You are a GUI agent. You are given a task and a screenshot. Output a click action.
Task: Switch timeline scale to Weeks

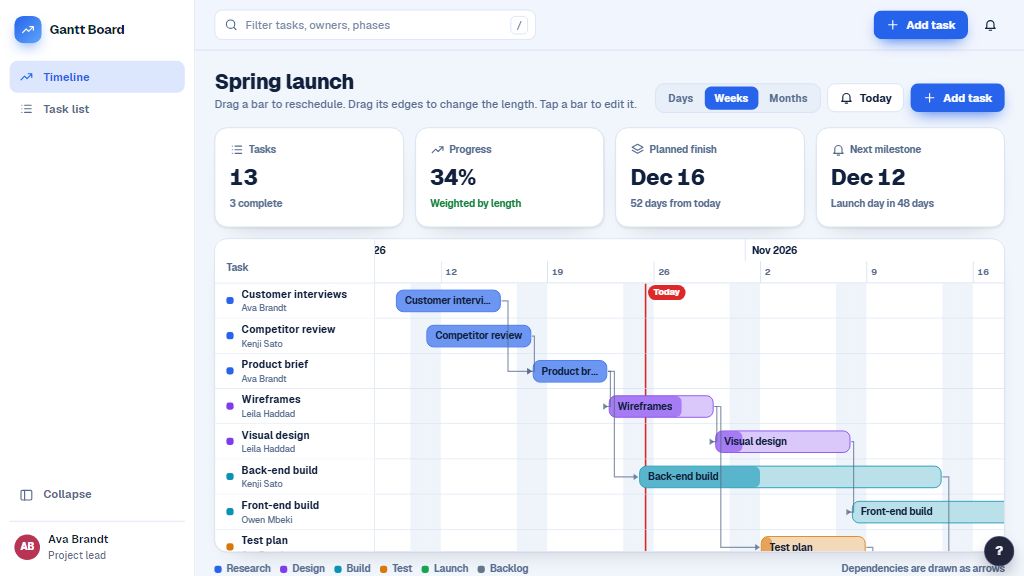pos(731,98)
